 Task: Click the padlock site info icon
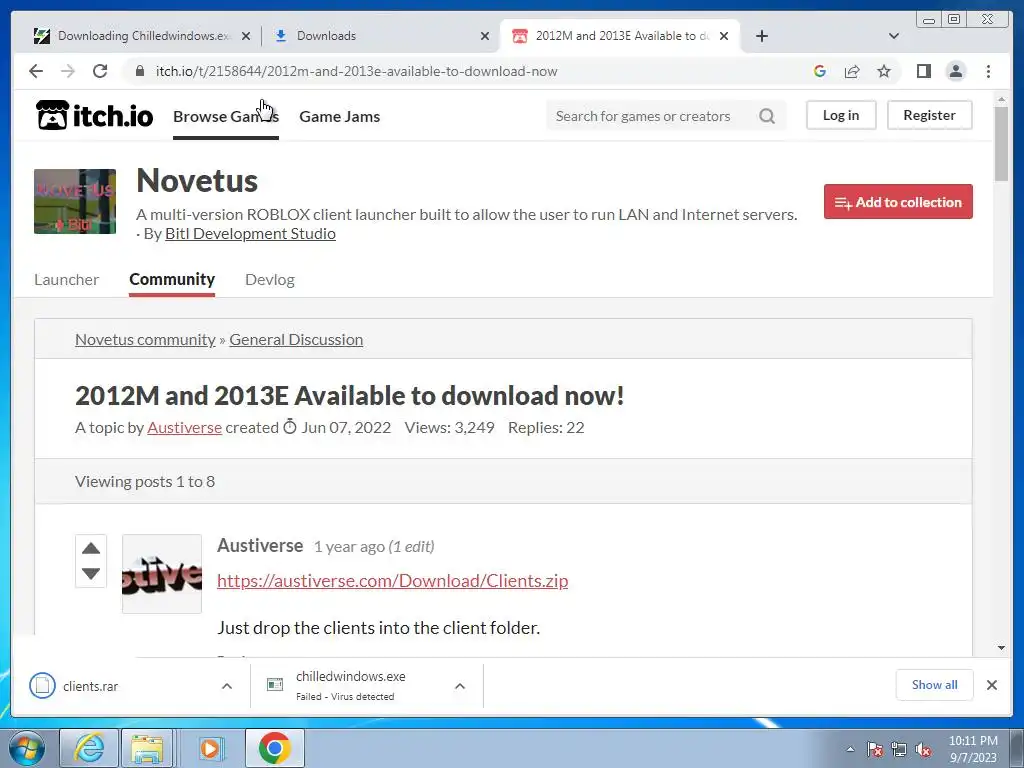139,71
